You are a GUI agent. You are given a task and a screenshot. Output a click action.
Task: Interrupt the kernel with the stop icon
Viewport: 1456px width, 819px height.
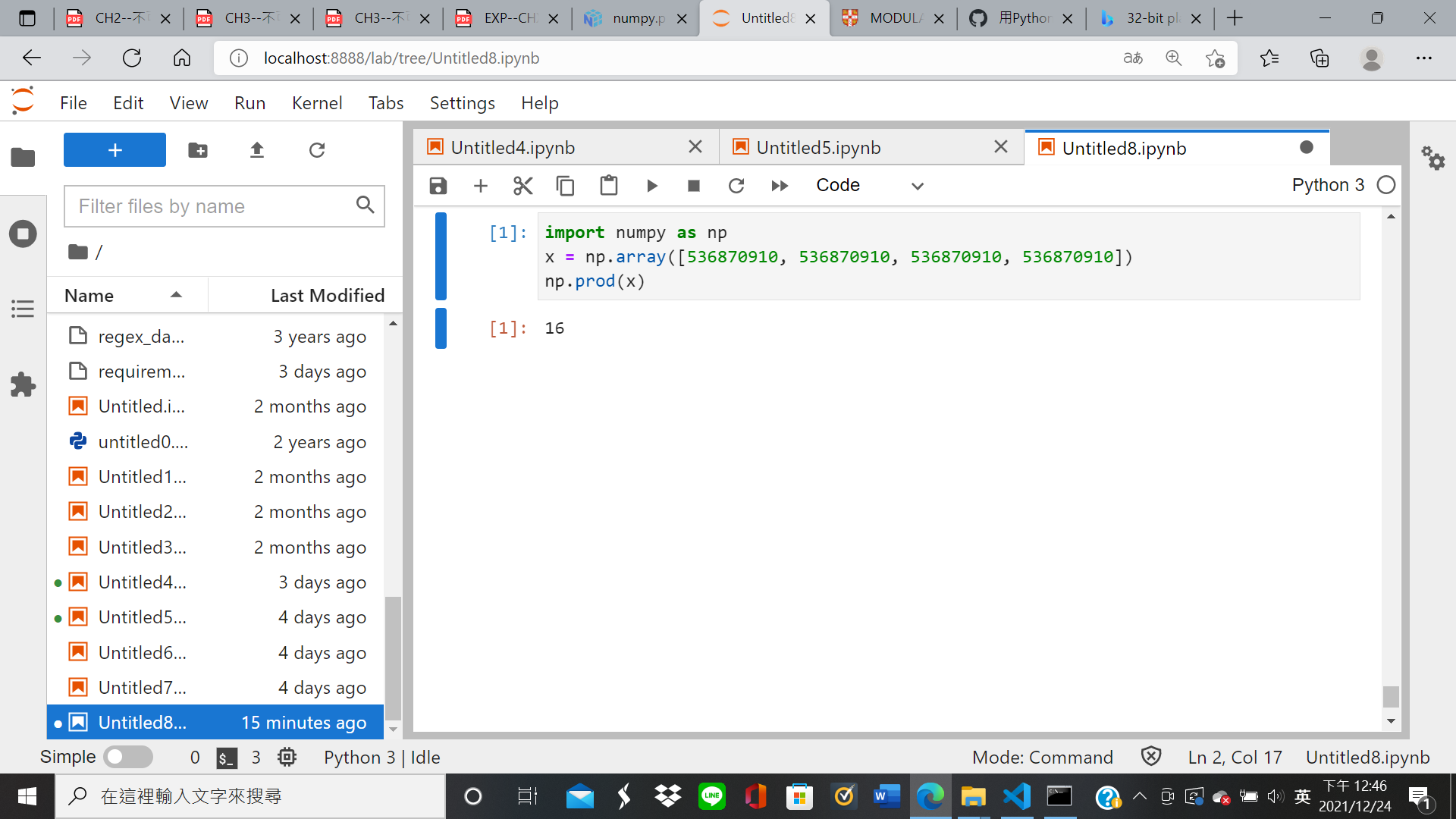tap(693, 185)
